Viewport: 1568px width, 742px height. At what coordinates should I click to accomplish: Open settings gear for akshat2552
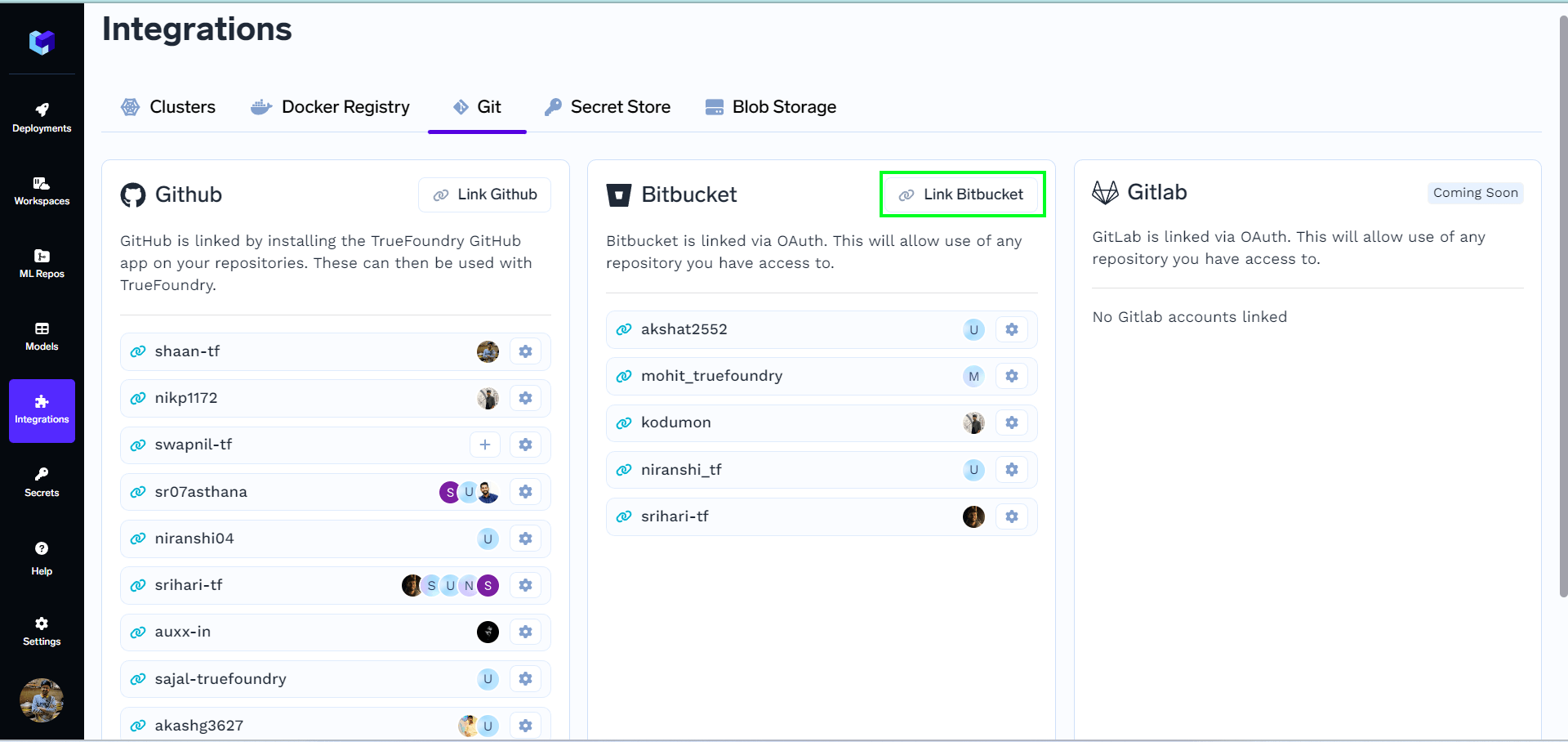1012,329
